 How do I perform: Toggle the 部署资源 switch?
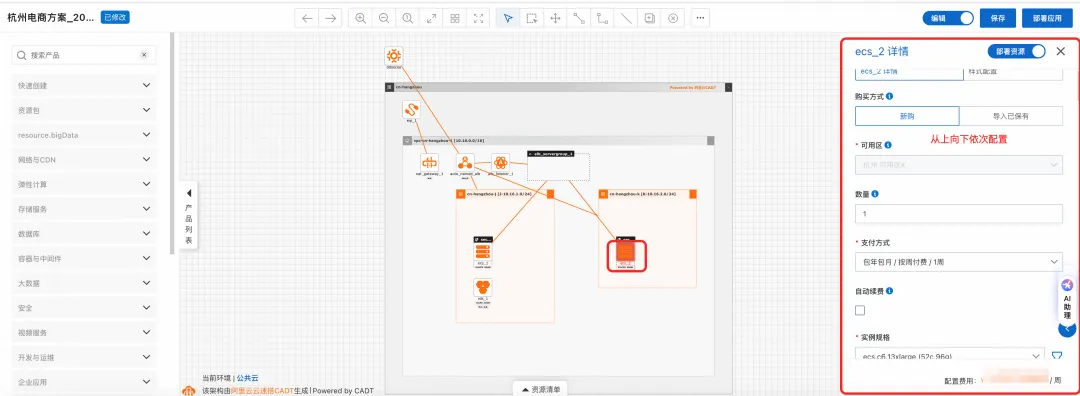coord(1017,52)
